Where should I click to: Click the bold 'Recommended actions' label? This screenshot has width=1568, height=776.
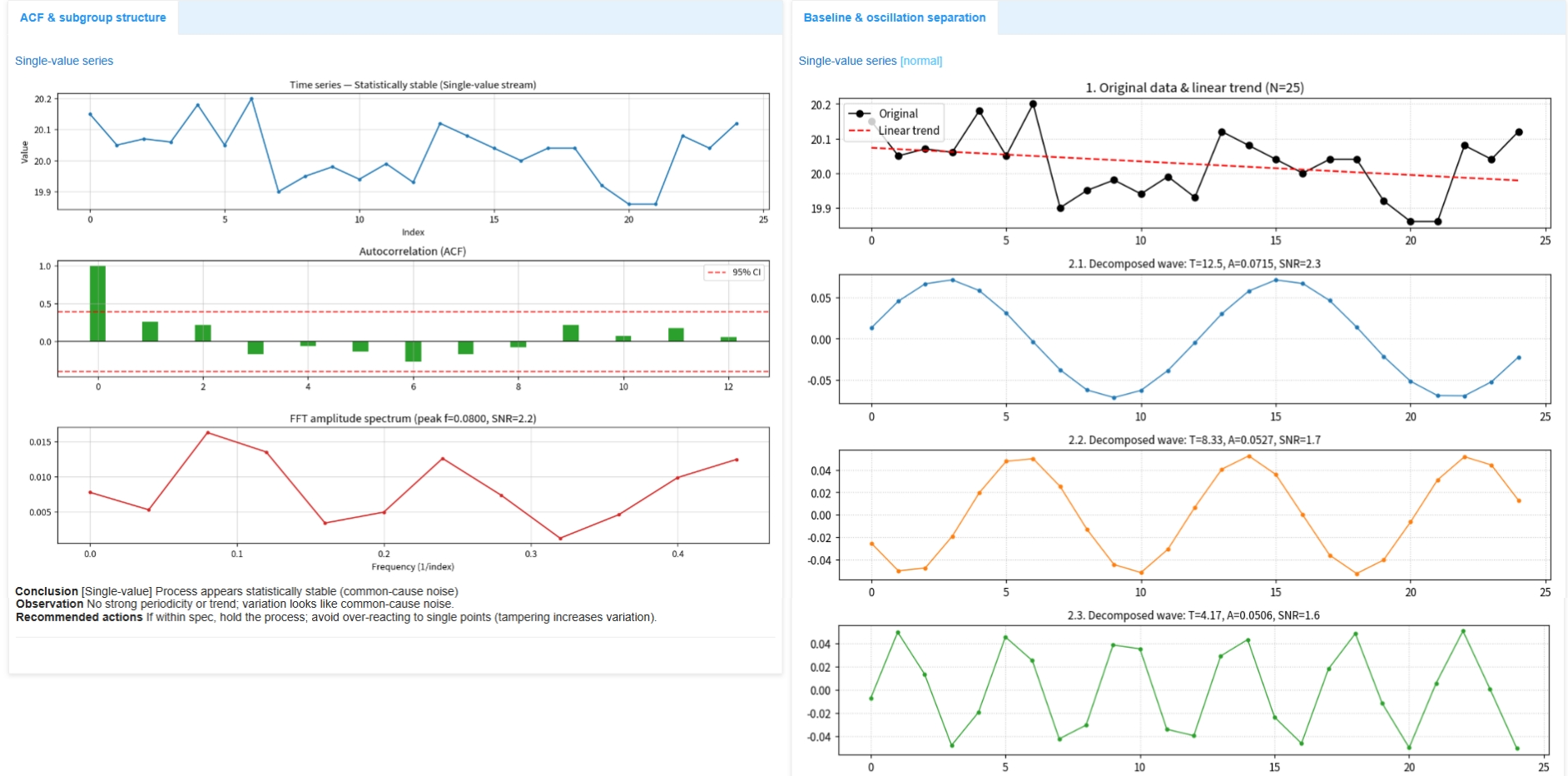tap(79, 618)
